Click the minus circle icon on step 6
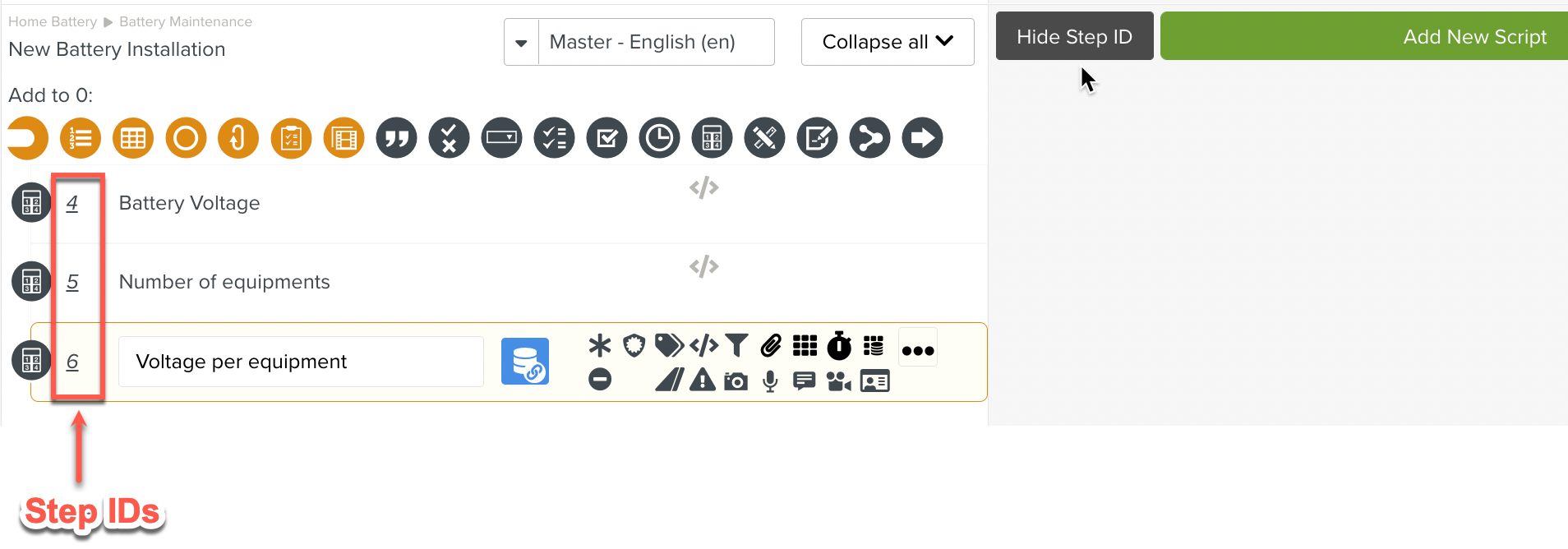Image resolution: width=1568 pixels, height=549 pixels. click(x=600, y=380)
